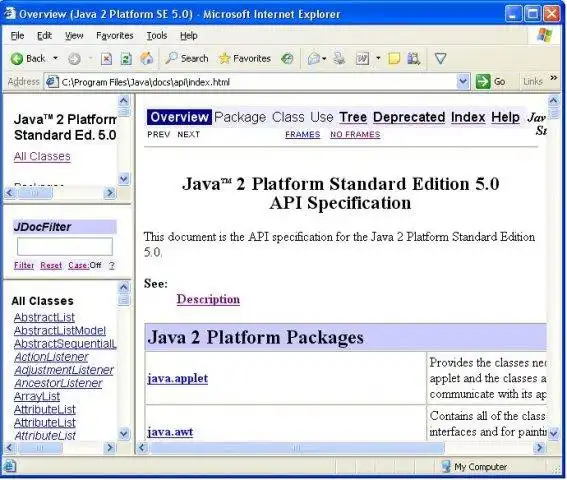Click the main frame vertical scroll-up arrow
Screen dimensions: 567x480
coord(554,100)
